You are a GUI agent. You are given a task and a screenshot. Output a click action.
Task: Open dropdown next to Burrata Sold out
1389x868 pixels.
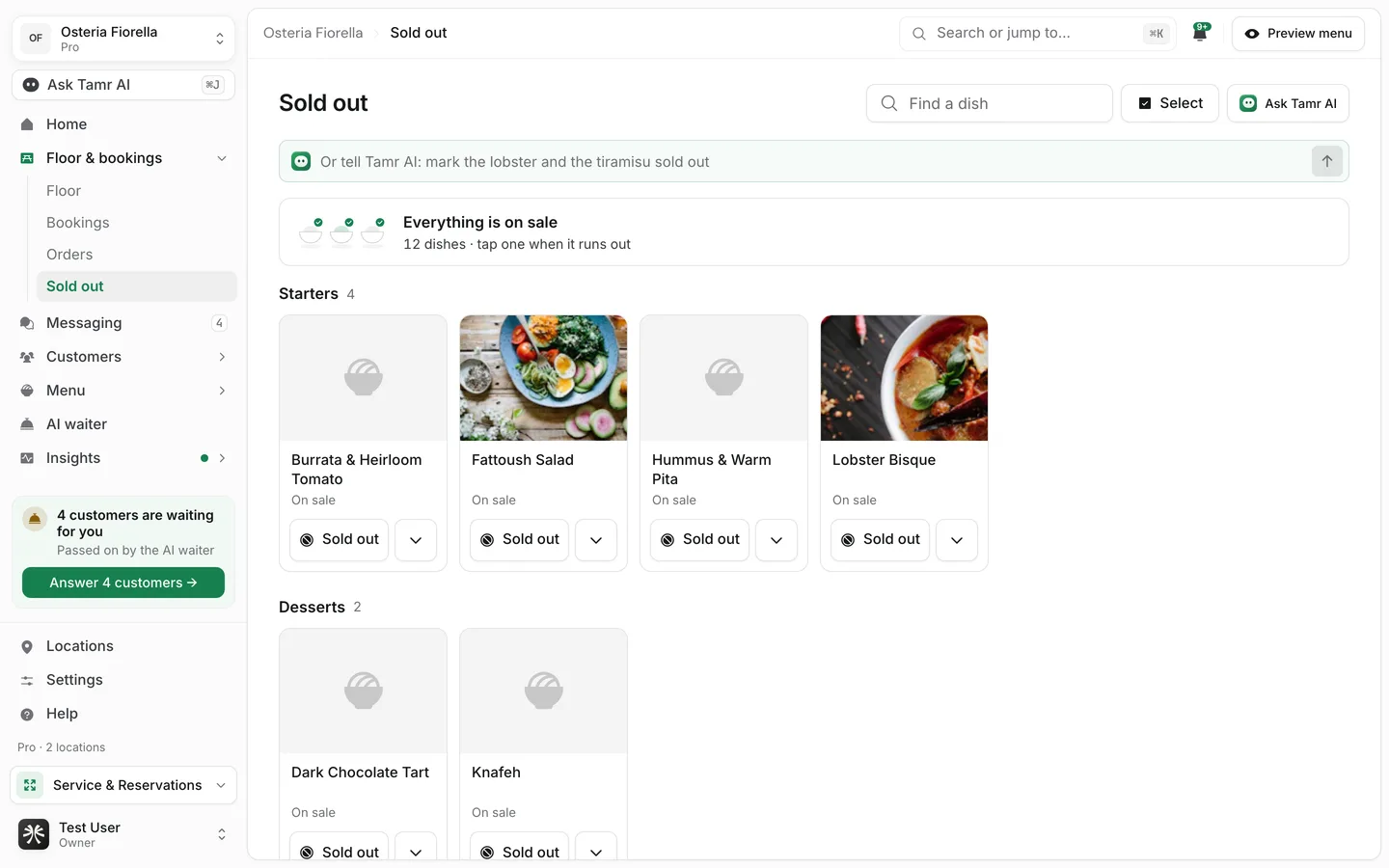(416, 540)
